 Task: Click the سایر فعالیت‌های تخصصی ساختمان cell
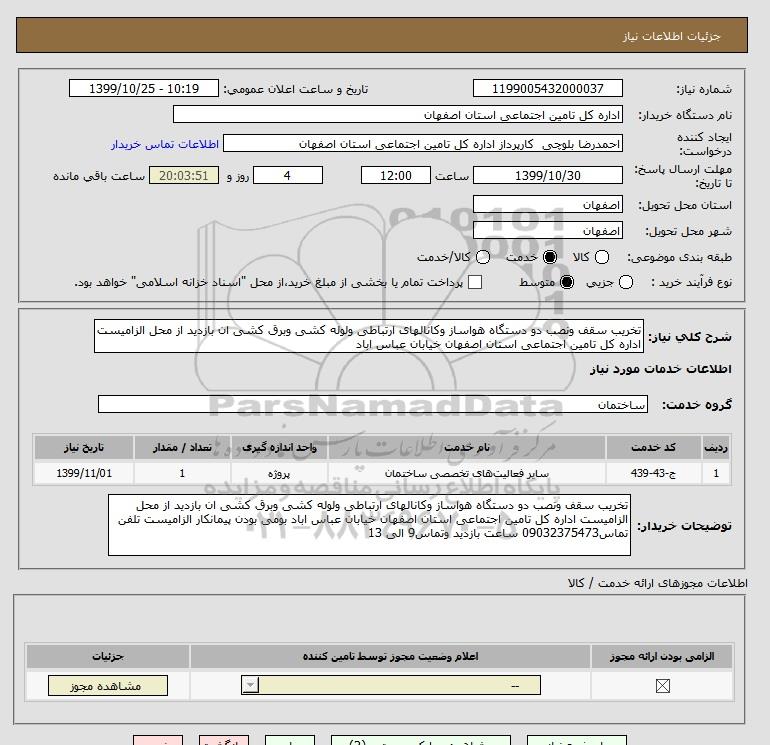[467, 473]
